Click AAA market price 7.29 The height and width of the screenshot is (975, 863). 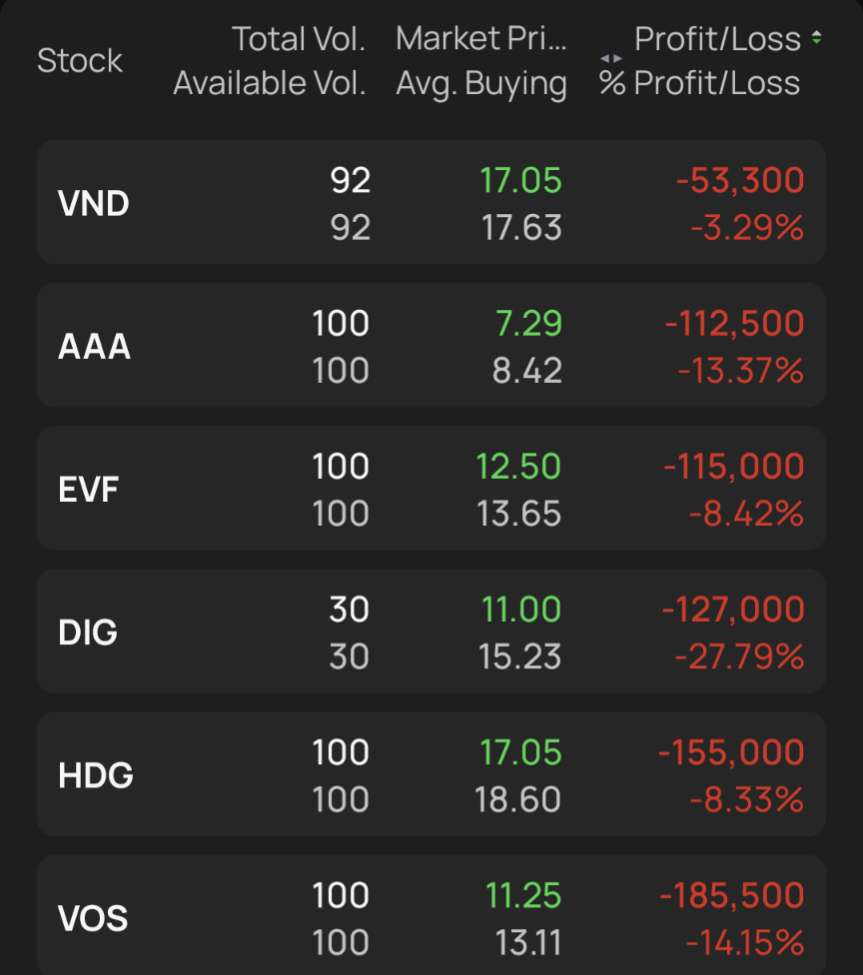point(528,323)
